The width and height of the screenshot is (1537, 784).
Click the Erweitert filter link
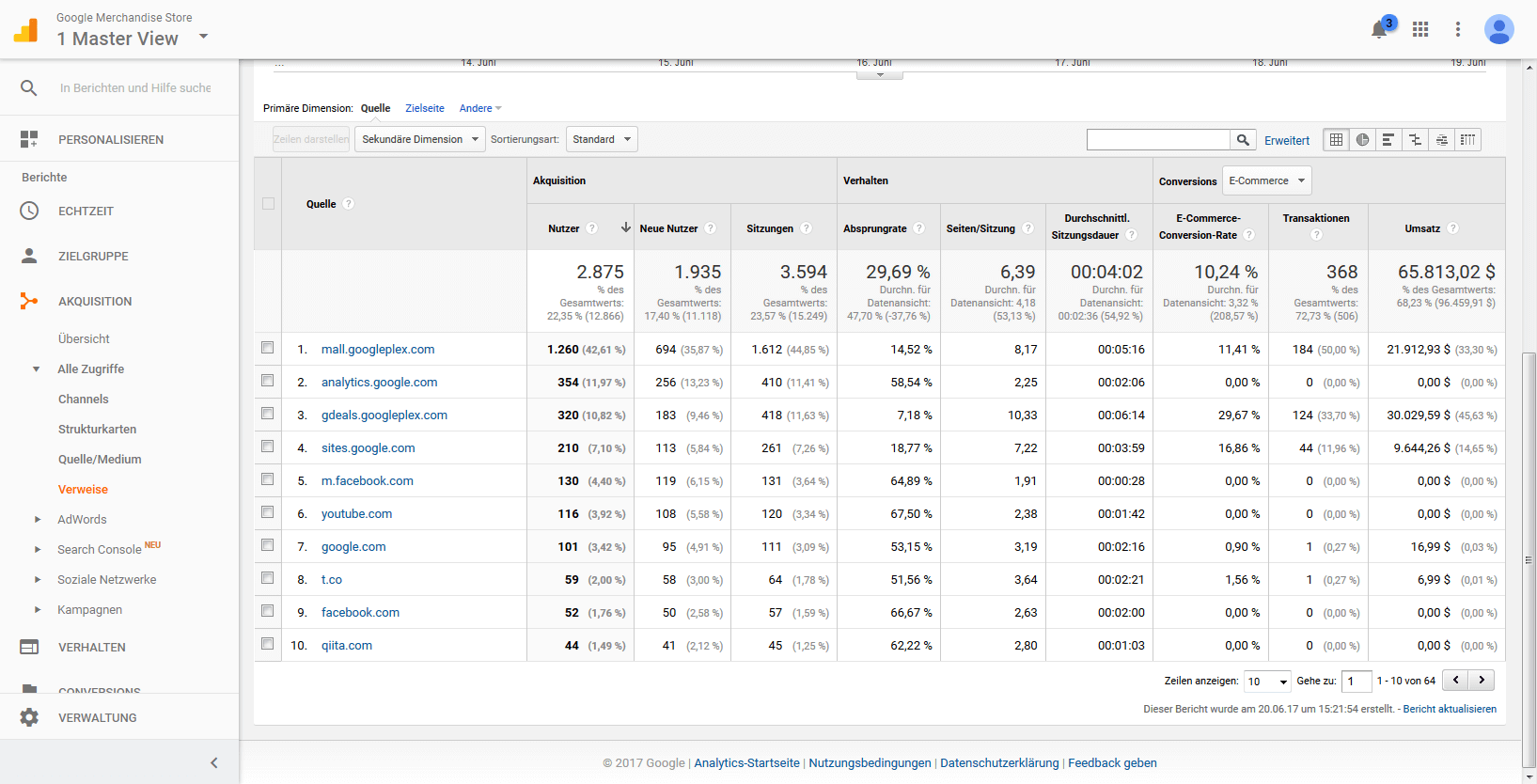click(1287, 140)
